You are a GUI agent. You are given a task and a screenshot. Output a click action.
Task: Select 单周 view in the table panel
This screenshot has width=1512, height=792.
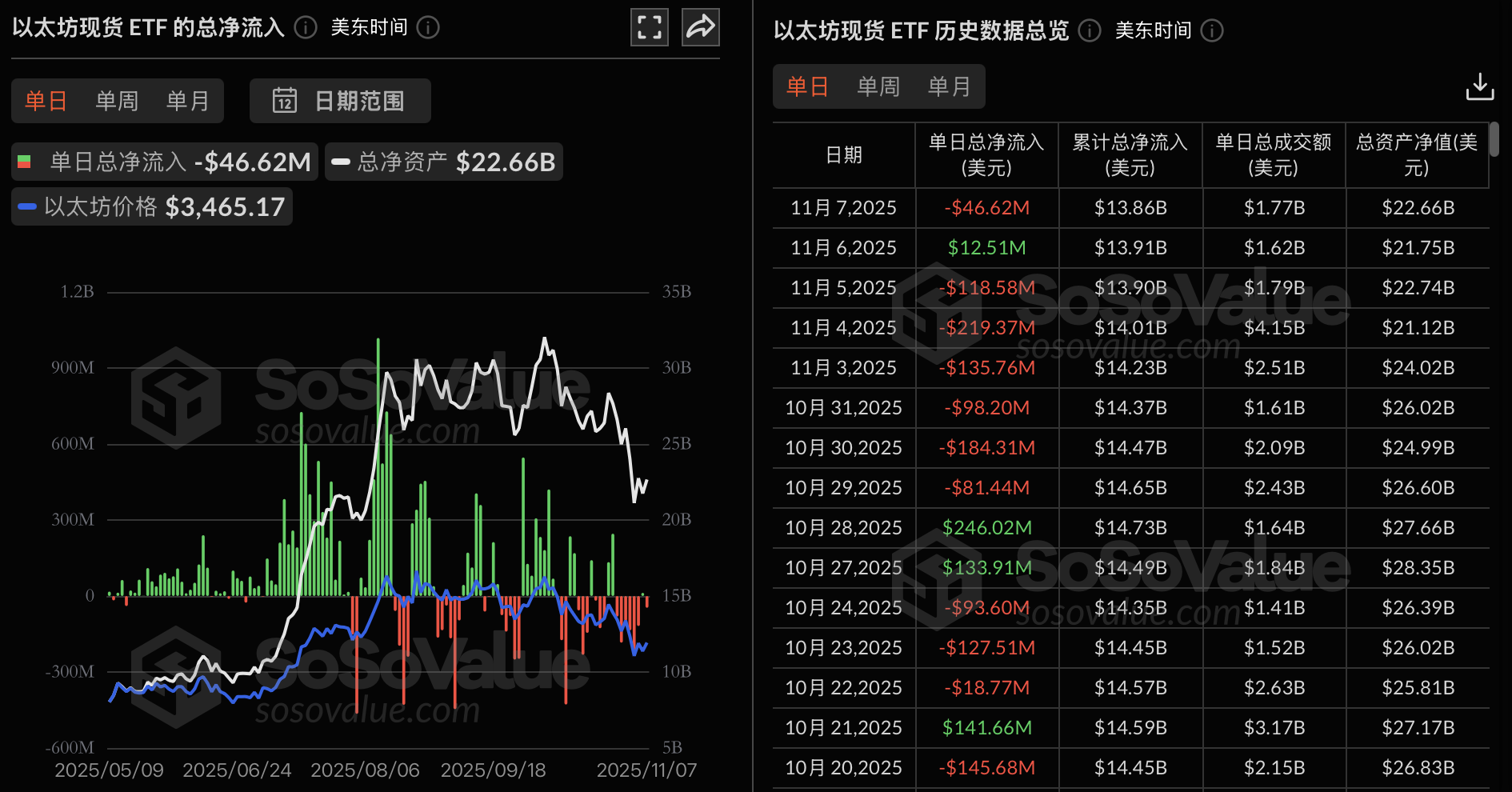coord(878,86)
